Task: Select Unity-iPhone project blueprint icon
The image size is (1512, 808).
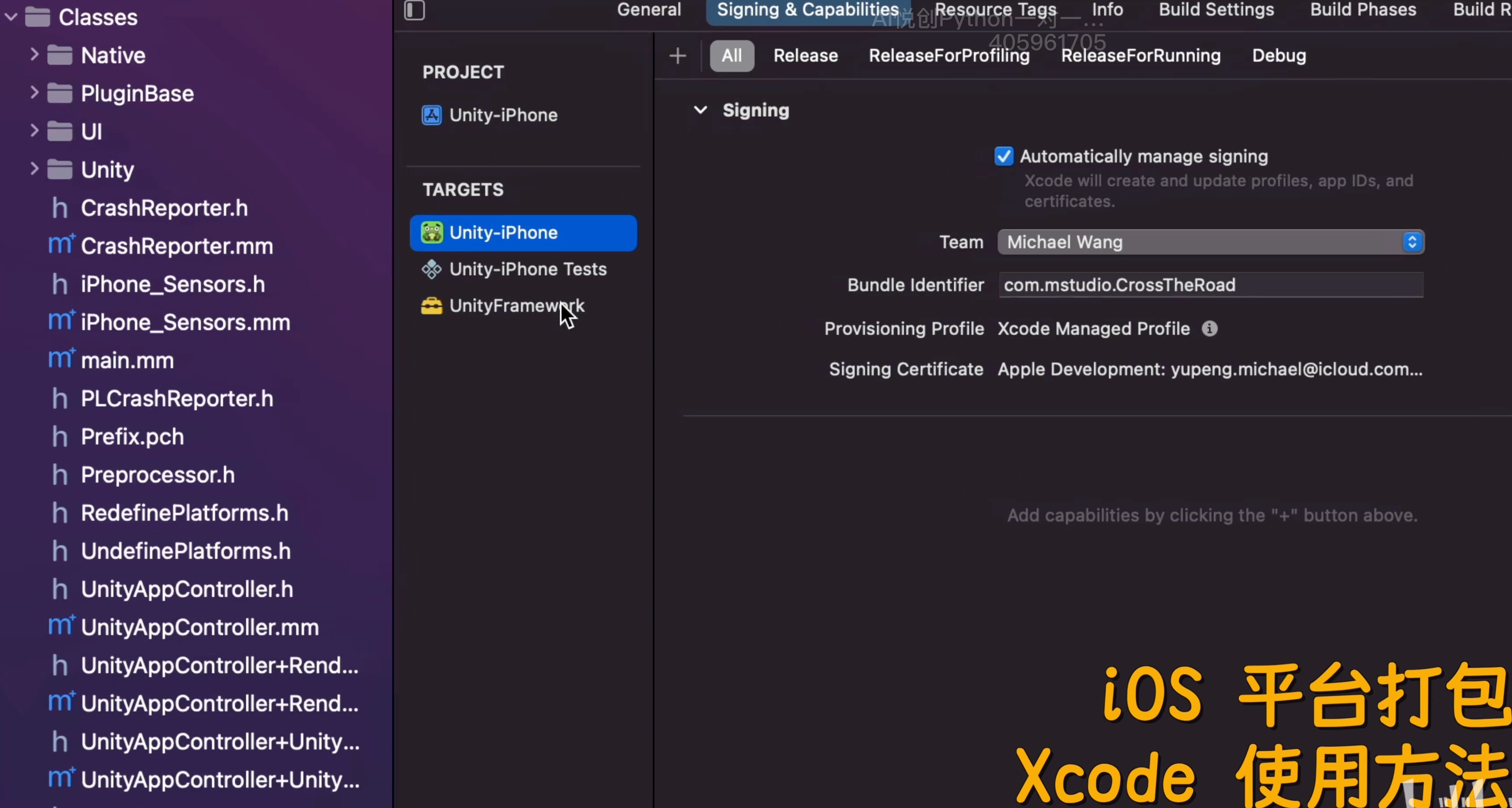Action: pos(432,115)
